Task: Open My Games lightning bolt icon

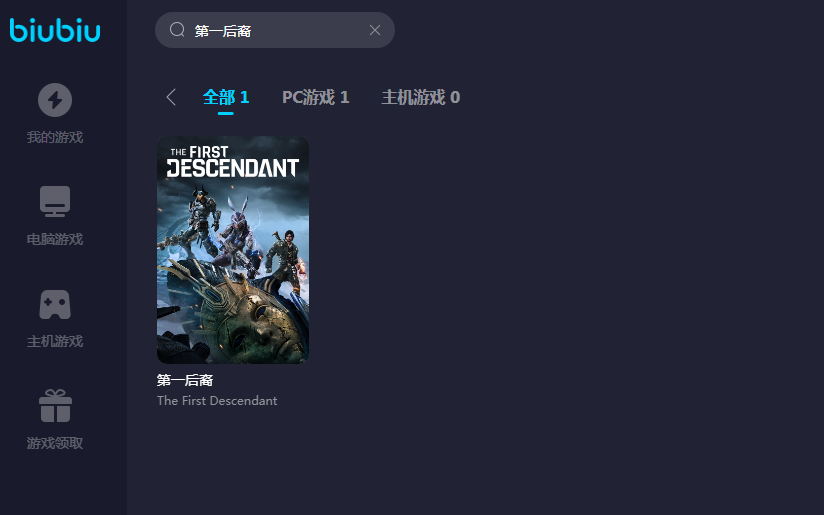Action: (x=55, y=100)
